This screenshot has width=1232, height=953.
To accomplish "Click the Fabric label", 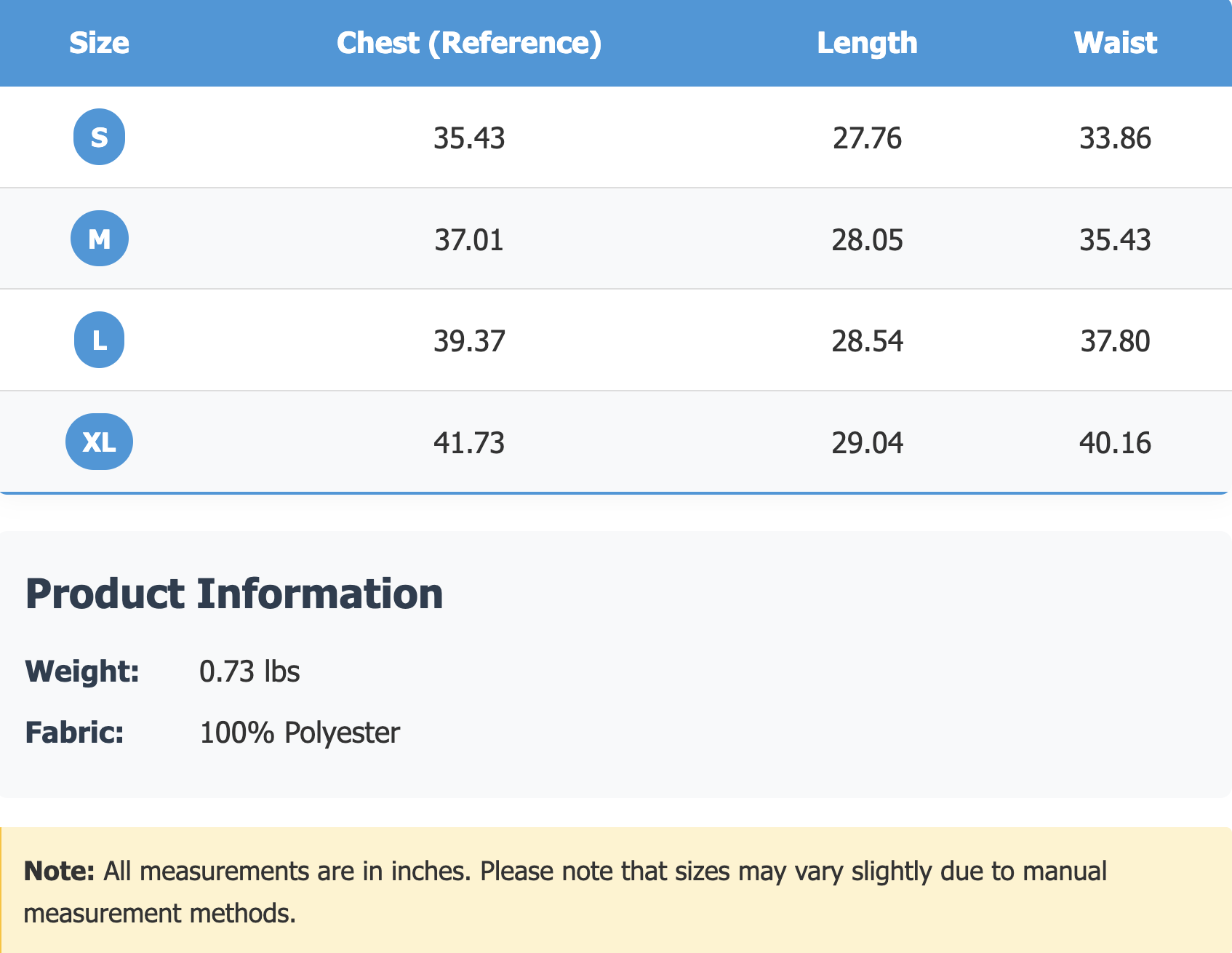I will click(74, 732).
